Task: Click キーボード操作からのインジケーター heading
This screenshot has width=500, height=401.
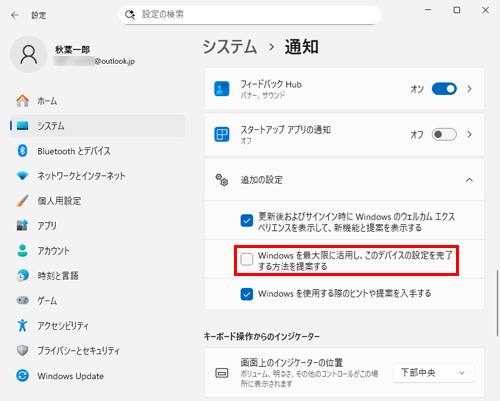Action: (x=262, y=337)
